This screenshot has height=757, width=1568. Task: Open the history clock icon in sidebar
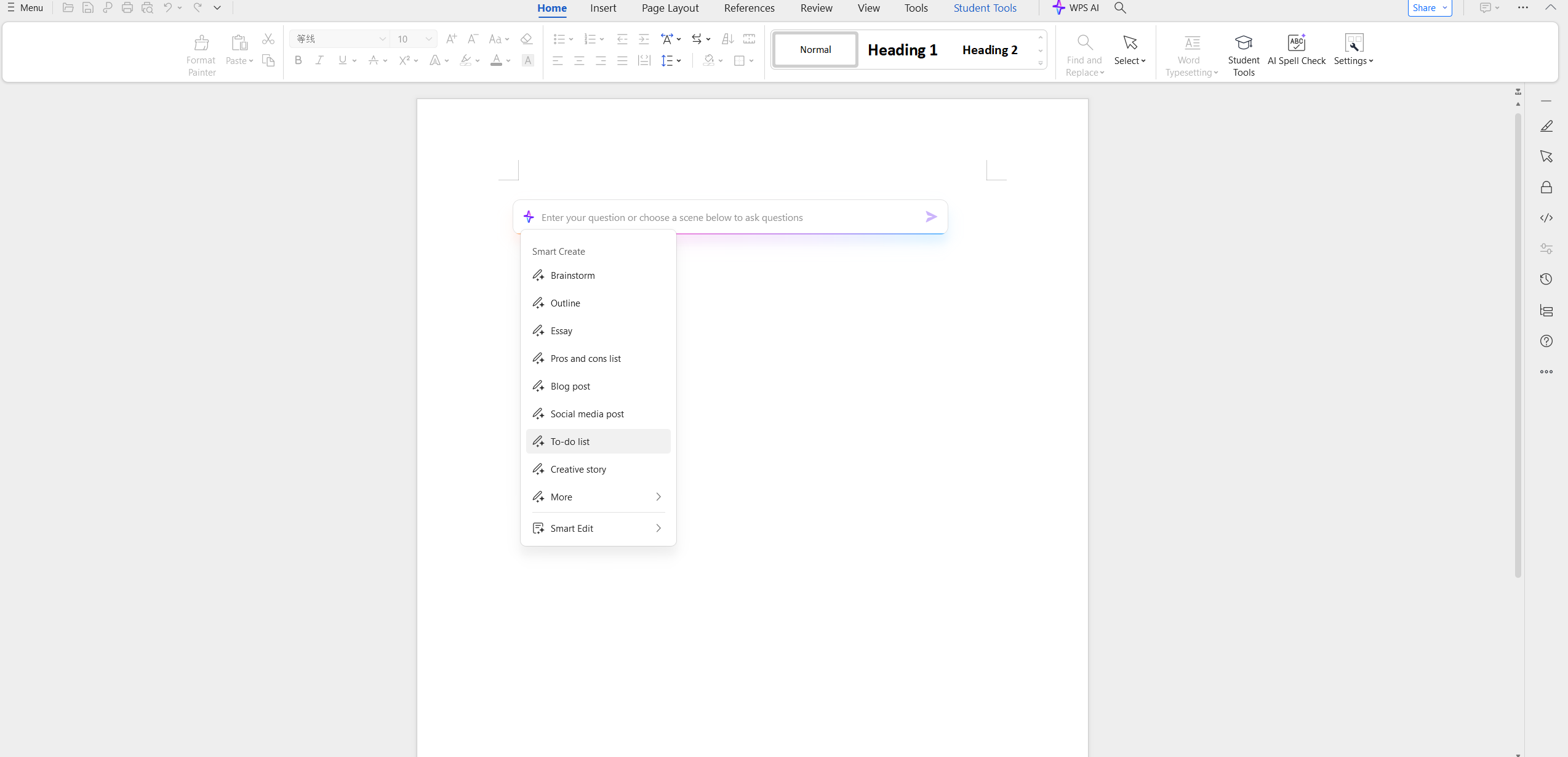pos(1546,279)
